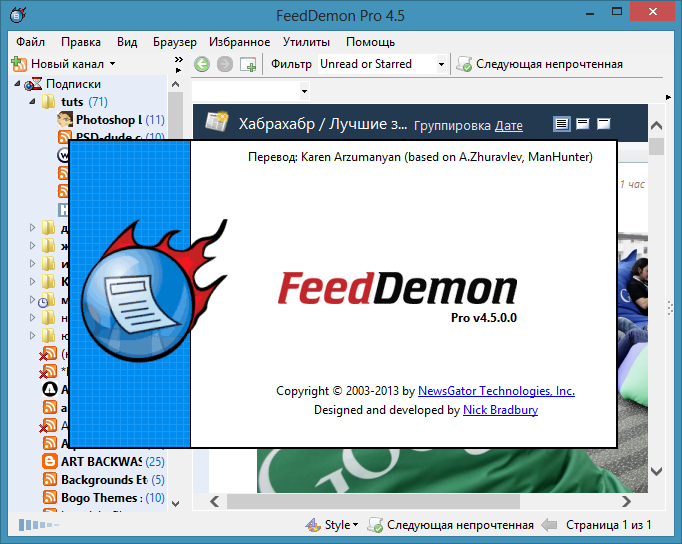Click the FeedDemon app icon in title bar
Viewport: 682px width, 544px height.
pos(18,15)
